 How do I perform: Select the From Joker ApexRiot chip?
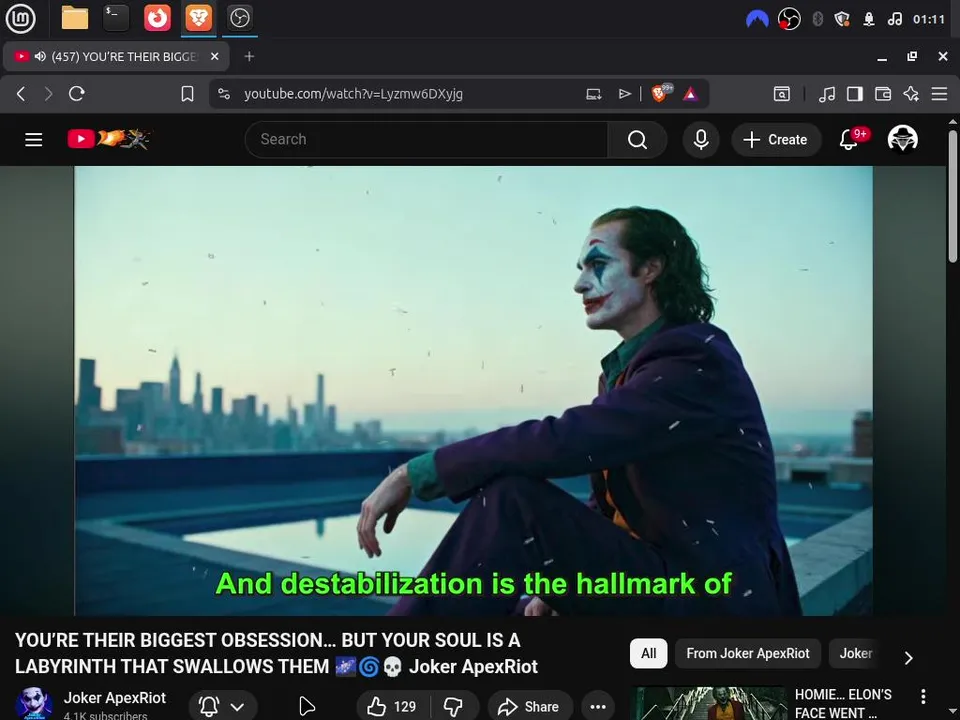click(748, 653)
